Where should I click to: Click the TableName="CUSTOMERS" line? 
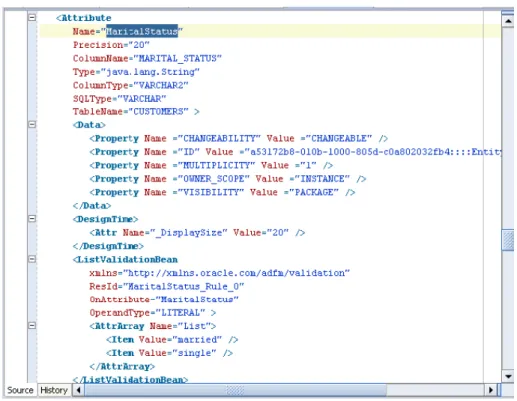(x=136, y=111)
